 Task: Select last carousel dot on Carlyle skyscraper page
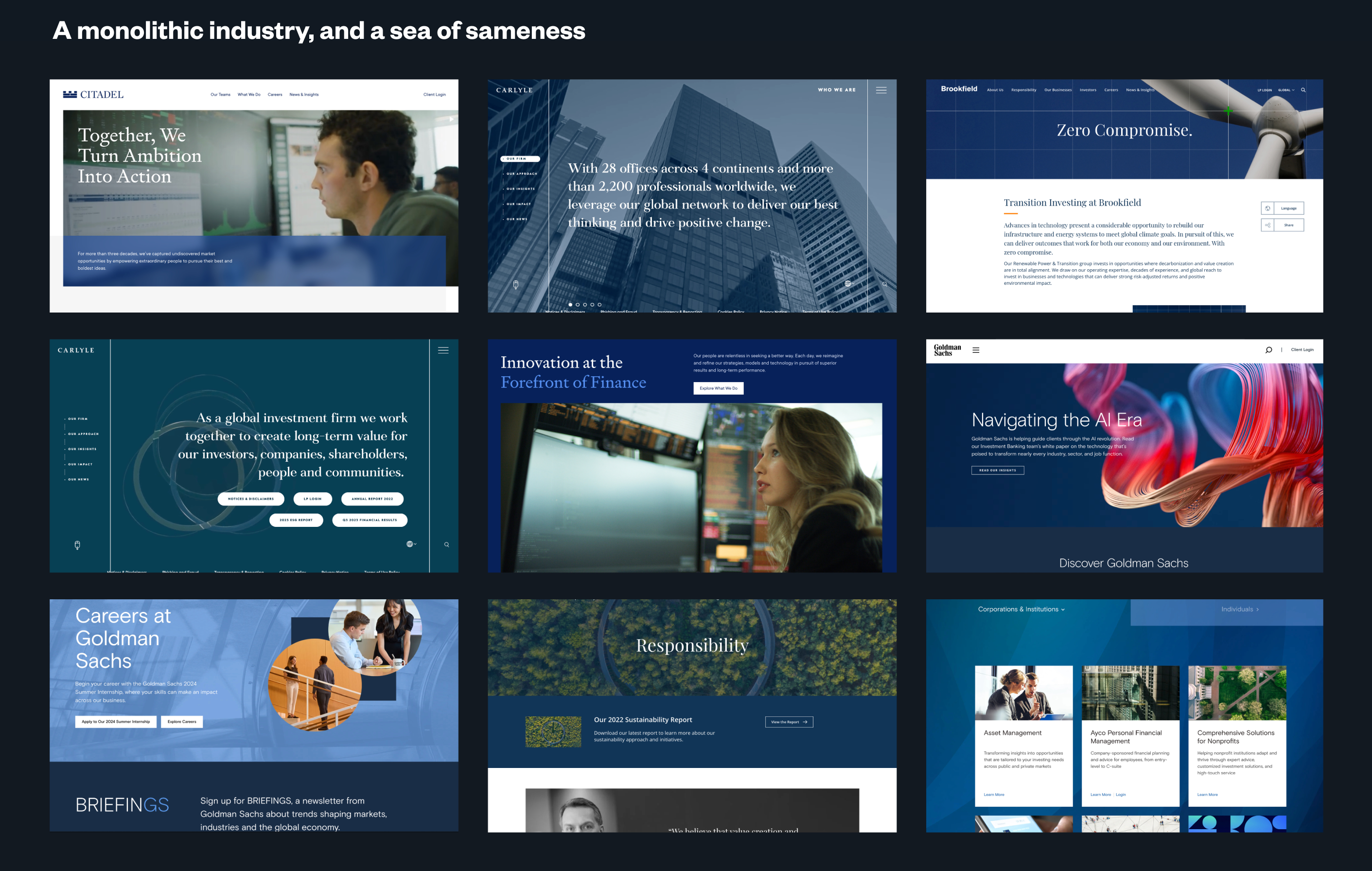[x=599, y=305]
